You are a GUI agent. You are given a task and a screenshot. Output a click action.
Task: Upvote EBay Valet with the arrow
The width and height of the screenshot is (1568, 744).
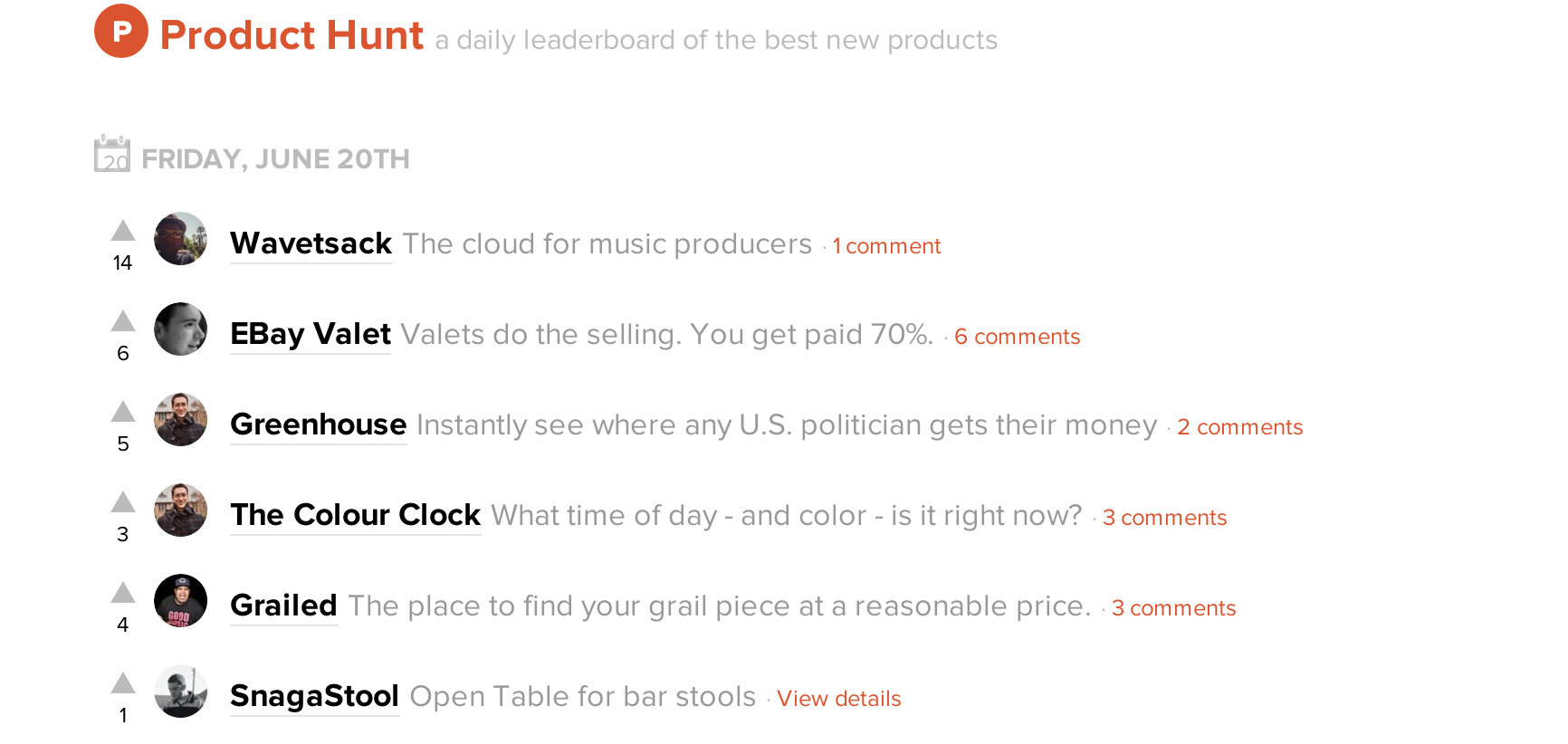coord(123,322)
